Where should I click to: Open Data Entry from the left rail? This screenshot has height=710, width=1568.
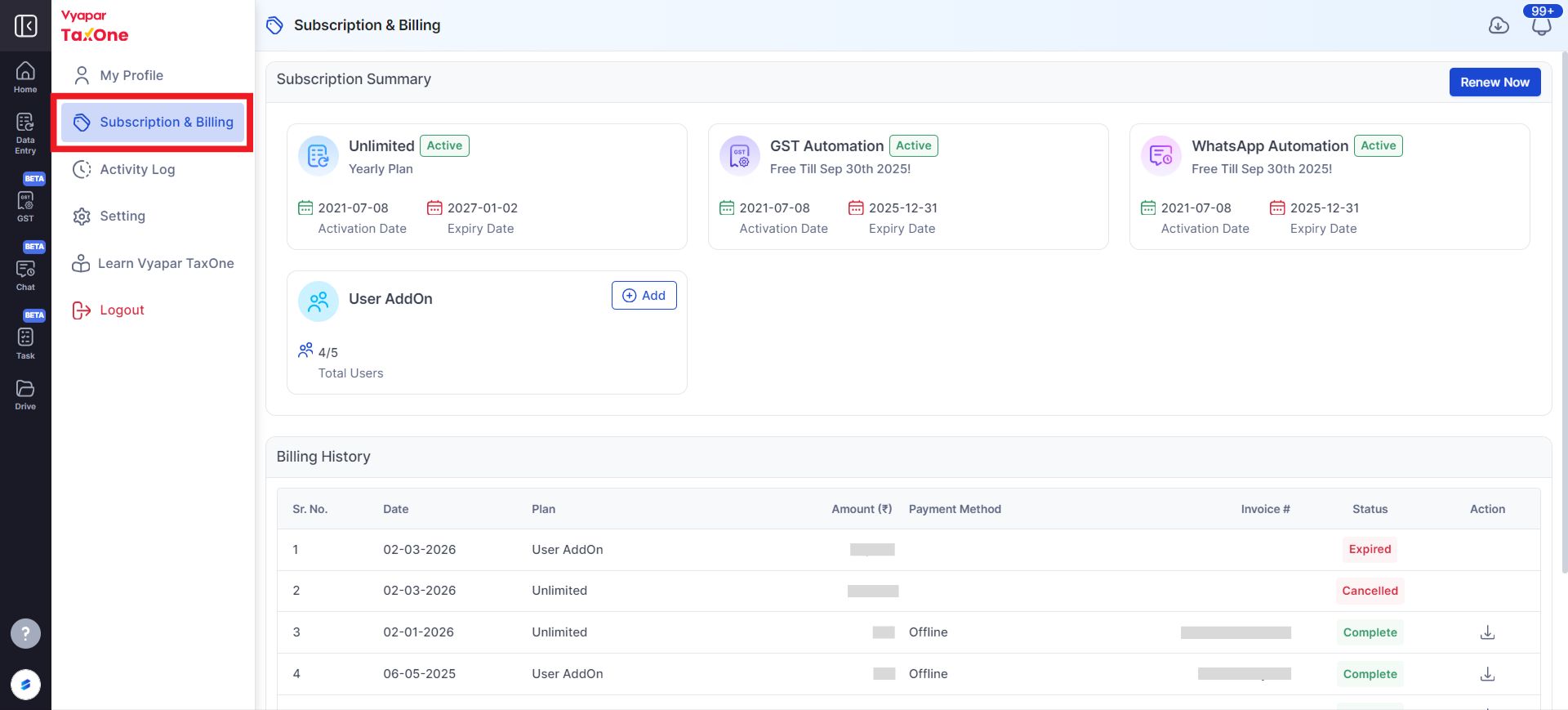point(25,133)
